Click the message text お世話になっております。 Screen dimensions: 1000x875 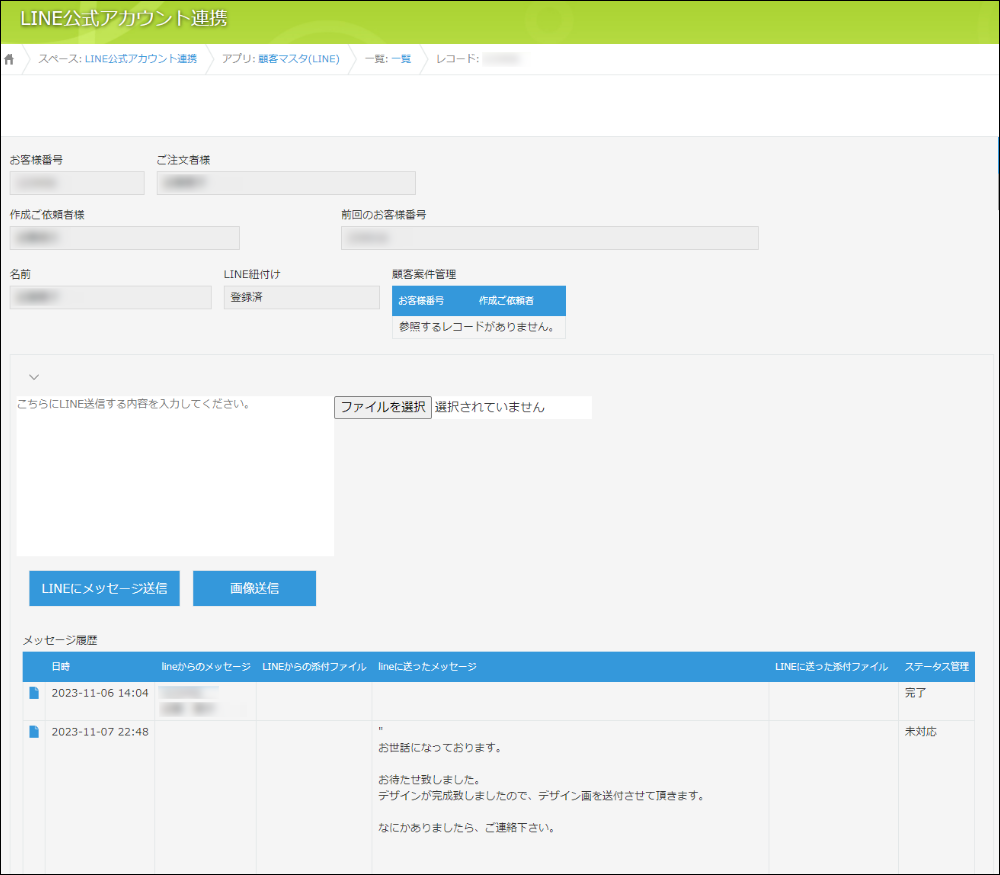439,747
